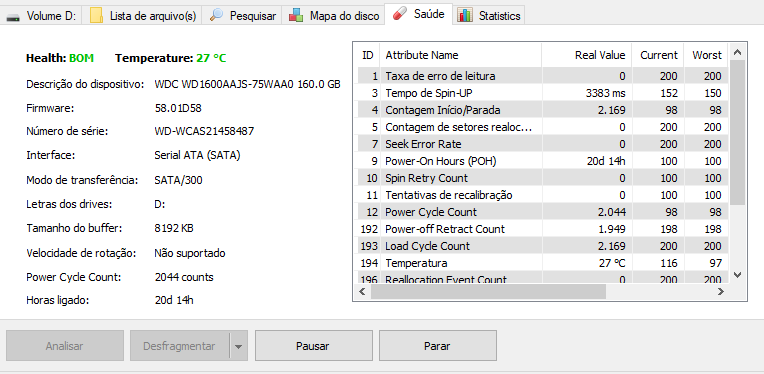Click the magnifier icon of Pesquisar
The image size is (764, 374).
coord(216,16)
